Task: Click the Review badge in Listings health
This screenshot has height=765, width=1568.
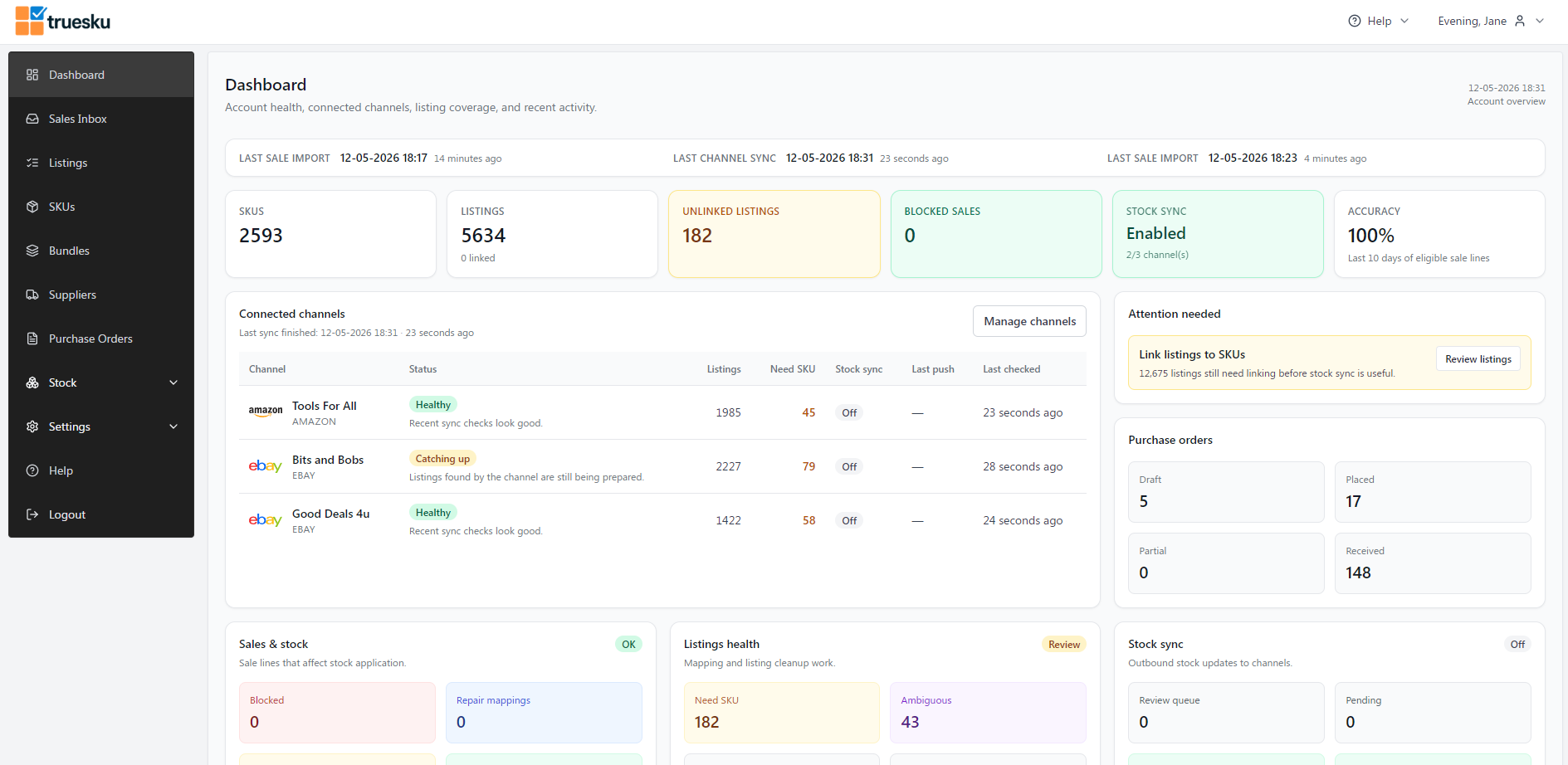Action: 1064,644
